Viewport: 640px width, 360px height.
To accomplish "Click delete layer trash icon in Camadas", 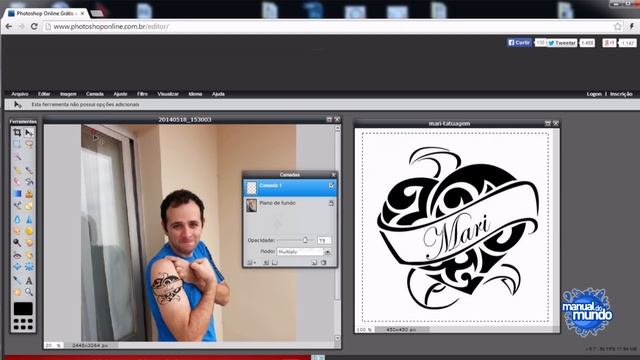I will click(324, 262).
